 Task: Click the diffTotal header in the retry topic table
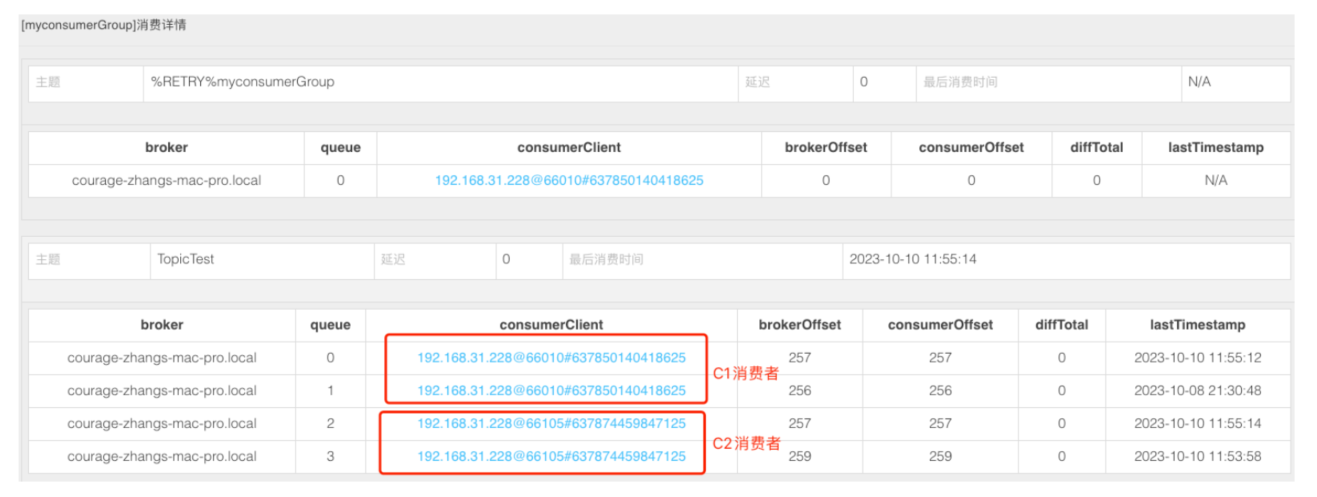[1096, 148]
